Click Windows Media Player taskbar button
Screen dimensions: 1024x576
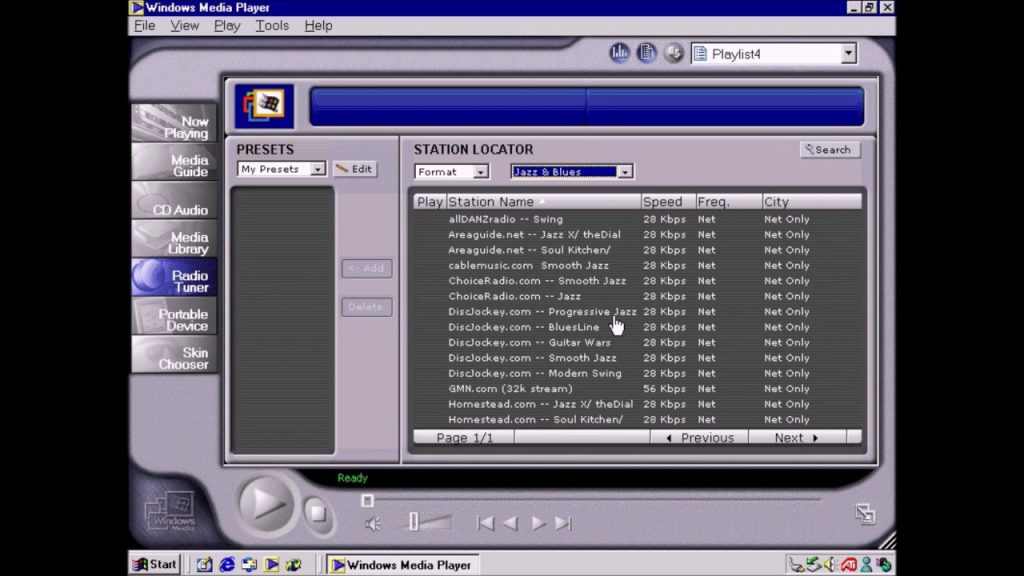click(402, 565)
